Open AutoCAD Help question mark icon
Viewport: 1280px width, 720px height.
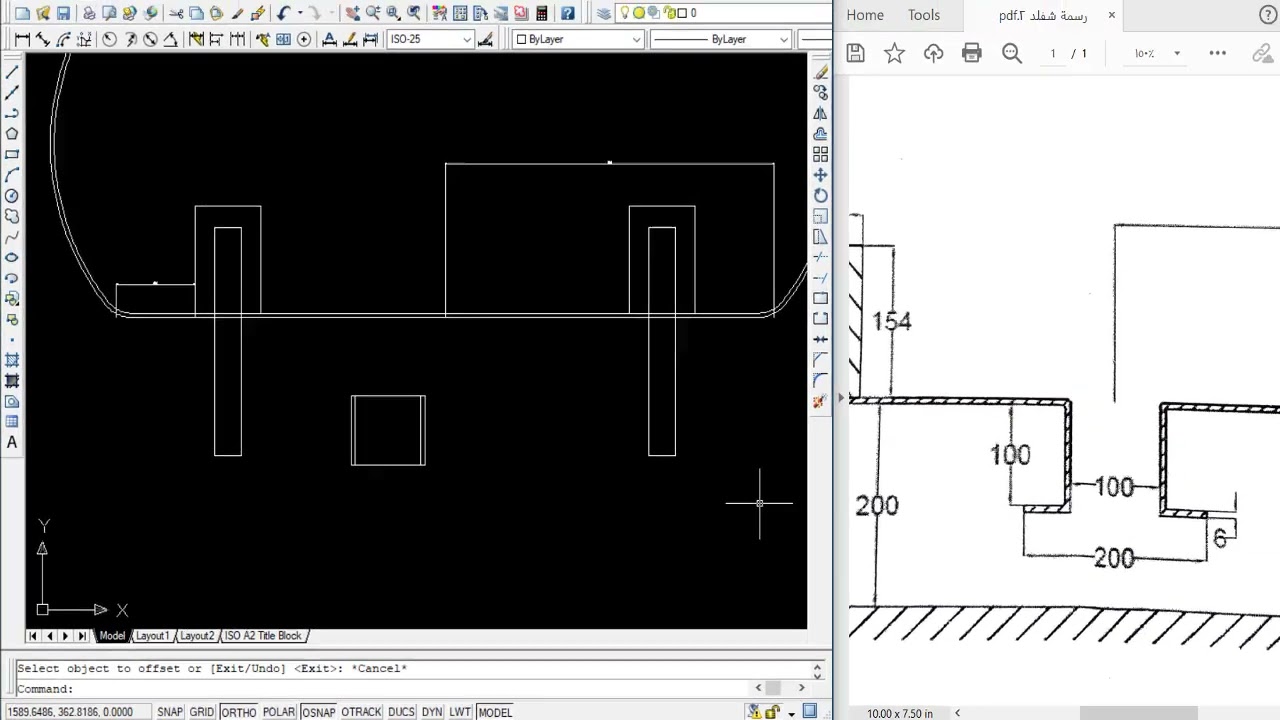(x=568, y=14)
